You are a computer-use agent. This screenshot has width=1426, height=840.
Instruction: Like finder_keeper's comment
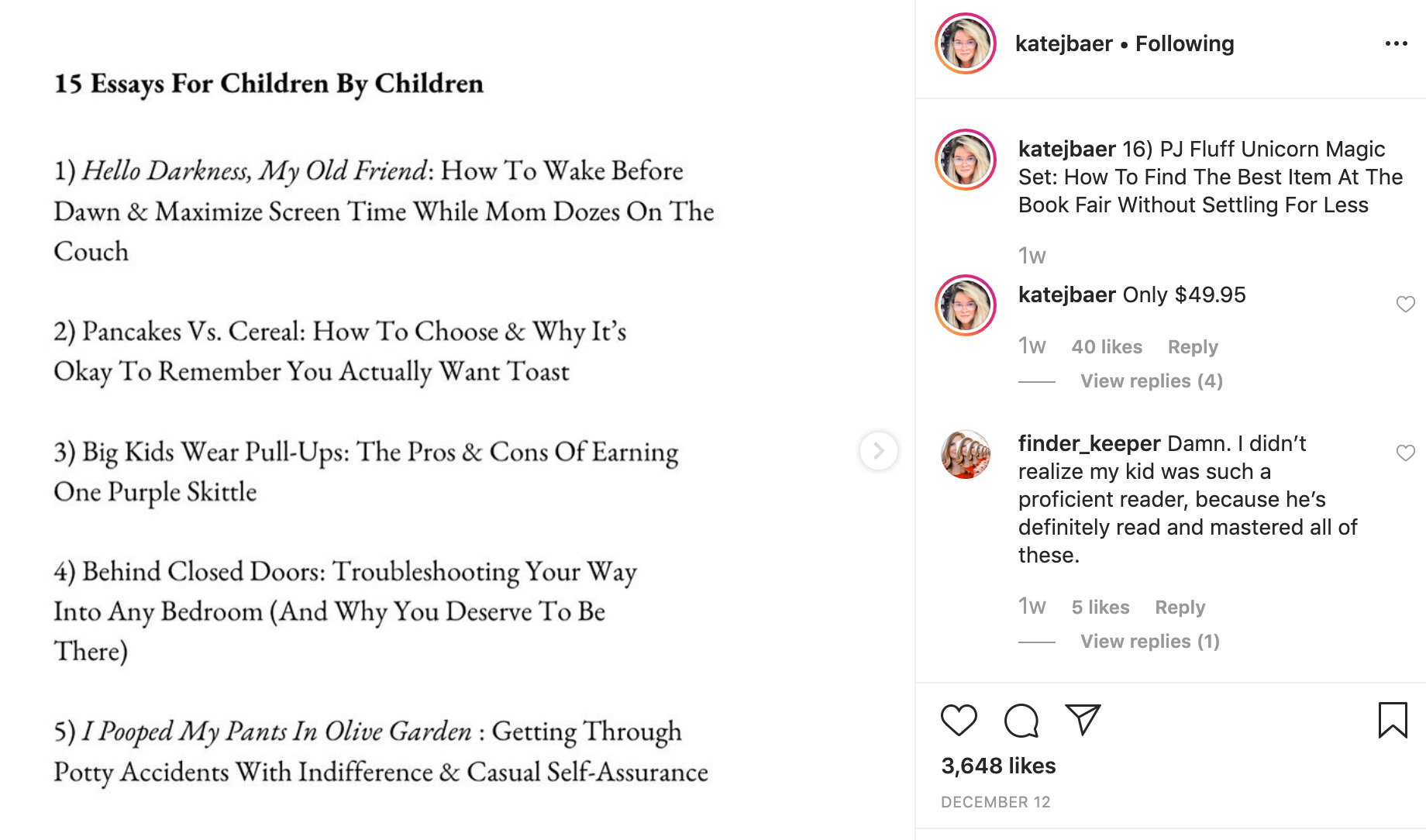tap(1405, 453)
